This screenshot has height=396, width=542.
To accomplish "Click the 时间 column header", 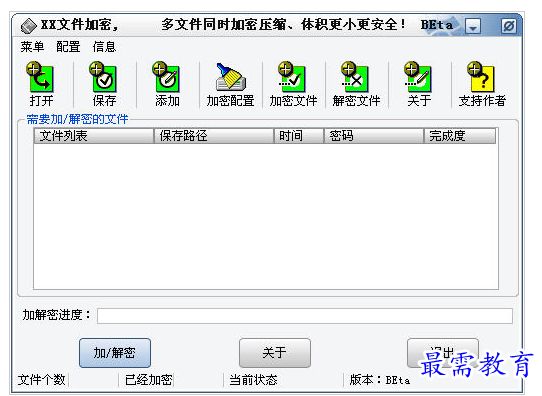I will 299,136.
